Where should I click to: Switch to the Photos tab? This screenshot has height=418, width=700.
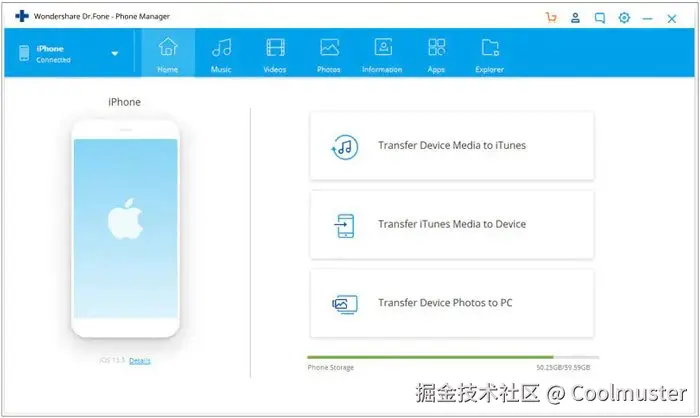click(x=329, y=53)
